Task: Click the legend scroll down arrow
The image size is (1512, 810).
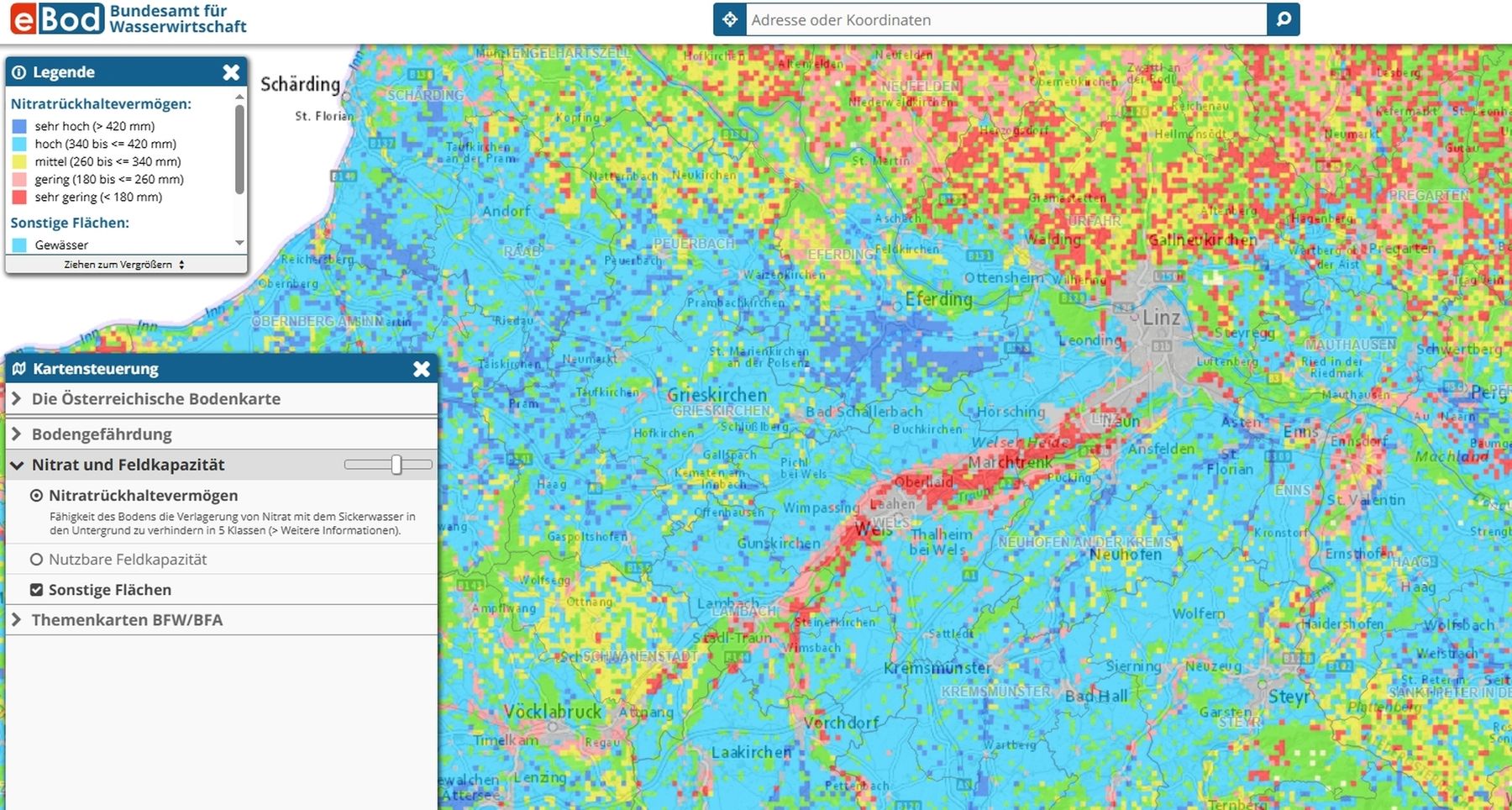Action: point(239,244)
